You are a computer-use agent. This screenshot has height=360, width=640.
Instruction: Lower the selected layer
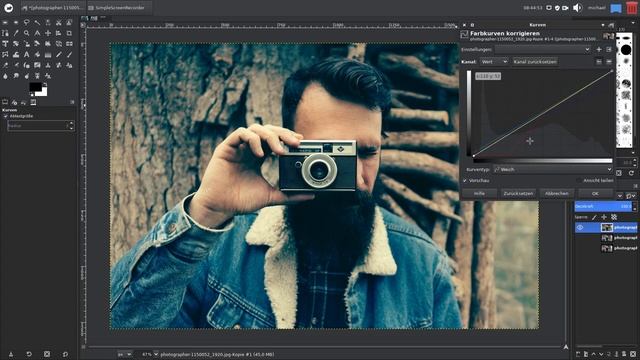pos(601,354)
